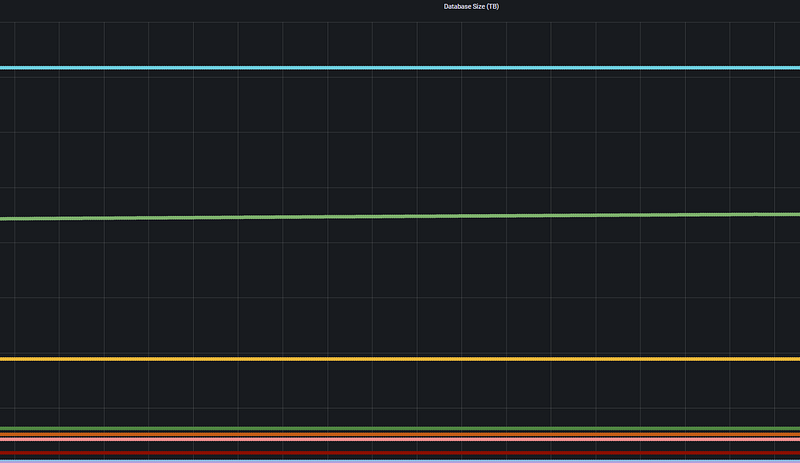Screen dimensions: 800x463
Task: Click the cyan series line near the chart top
Action: coord(400,68)
